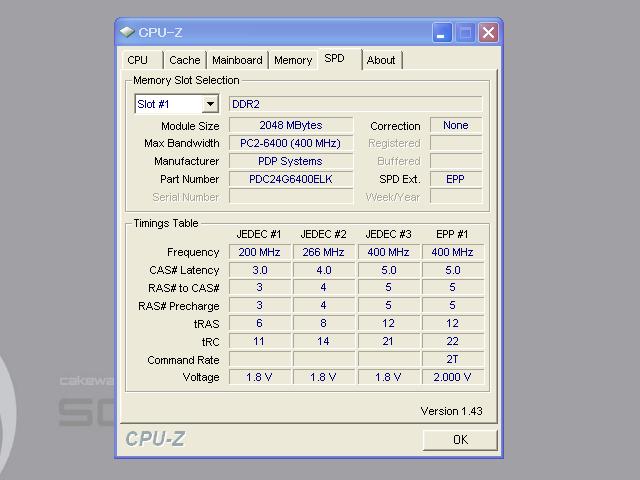Click the empty Week/Year field

pyautogui.click(x=456, y=196)
